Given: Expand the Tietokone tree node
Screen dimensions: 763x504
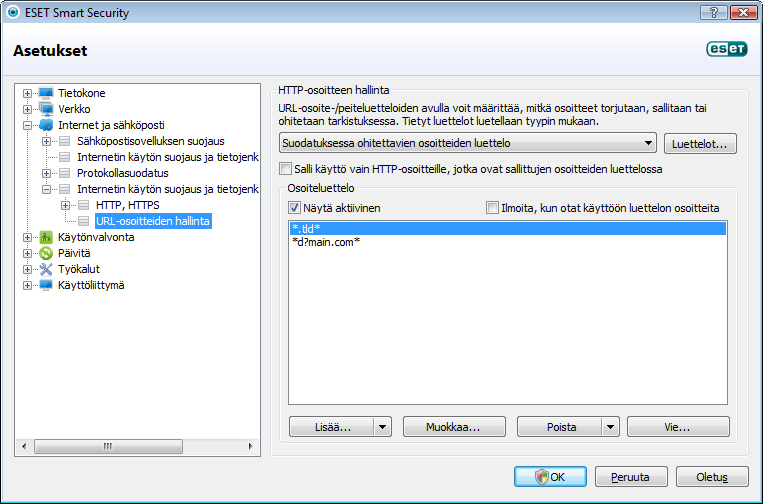Looking at the screenshot, I should 27,93.
